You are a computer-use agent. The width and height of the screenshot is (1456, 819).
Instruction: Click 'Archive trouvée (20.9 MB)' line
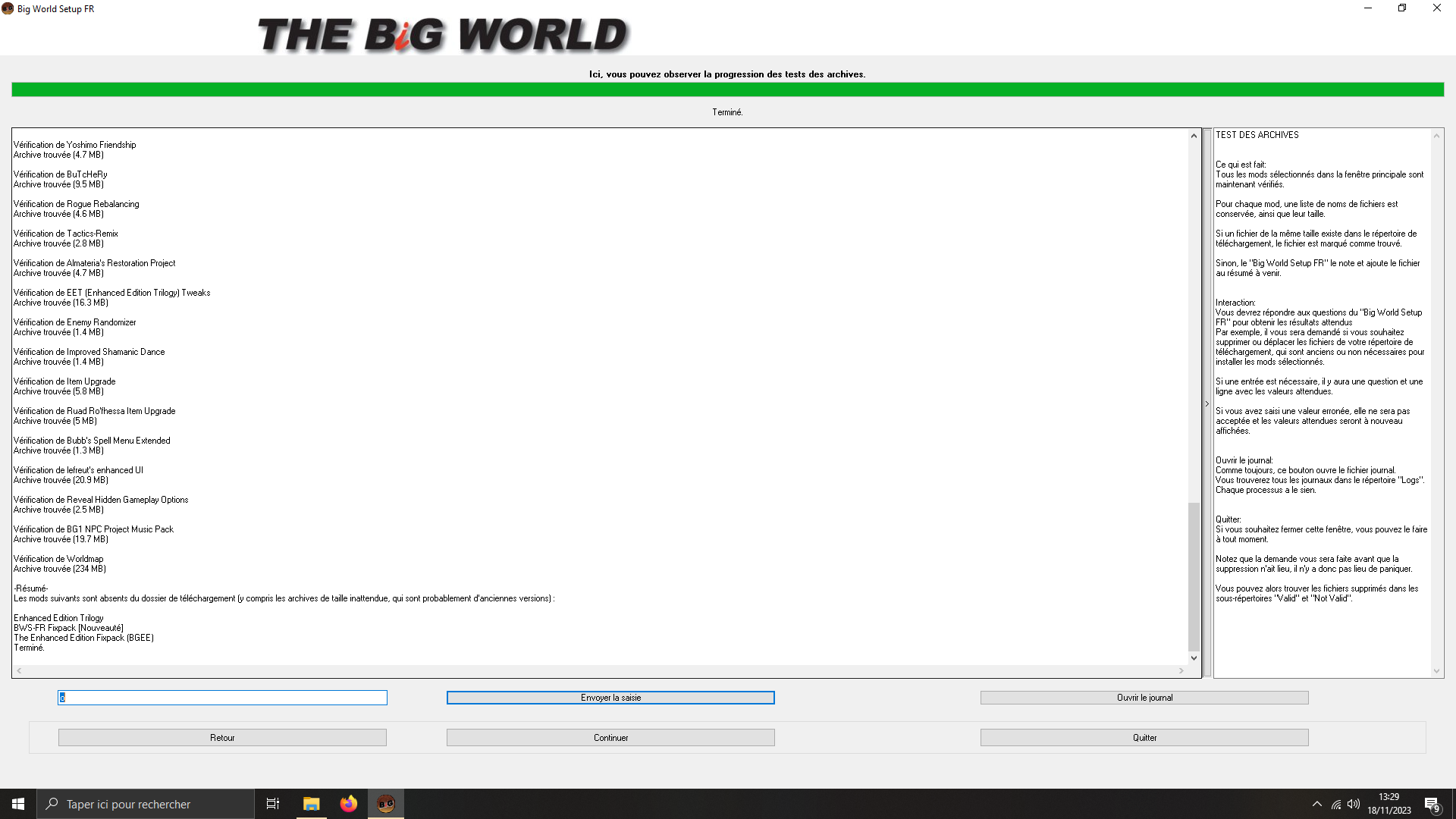[x=61, y=480]
